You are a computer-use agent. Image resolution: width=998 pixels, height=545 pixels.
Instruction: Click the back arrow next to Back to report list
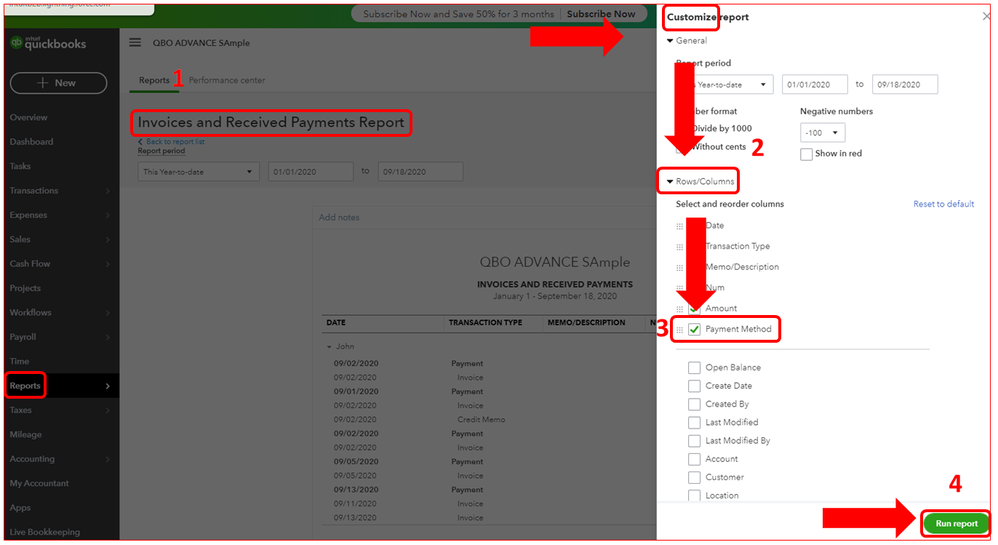(140, 141)
